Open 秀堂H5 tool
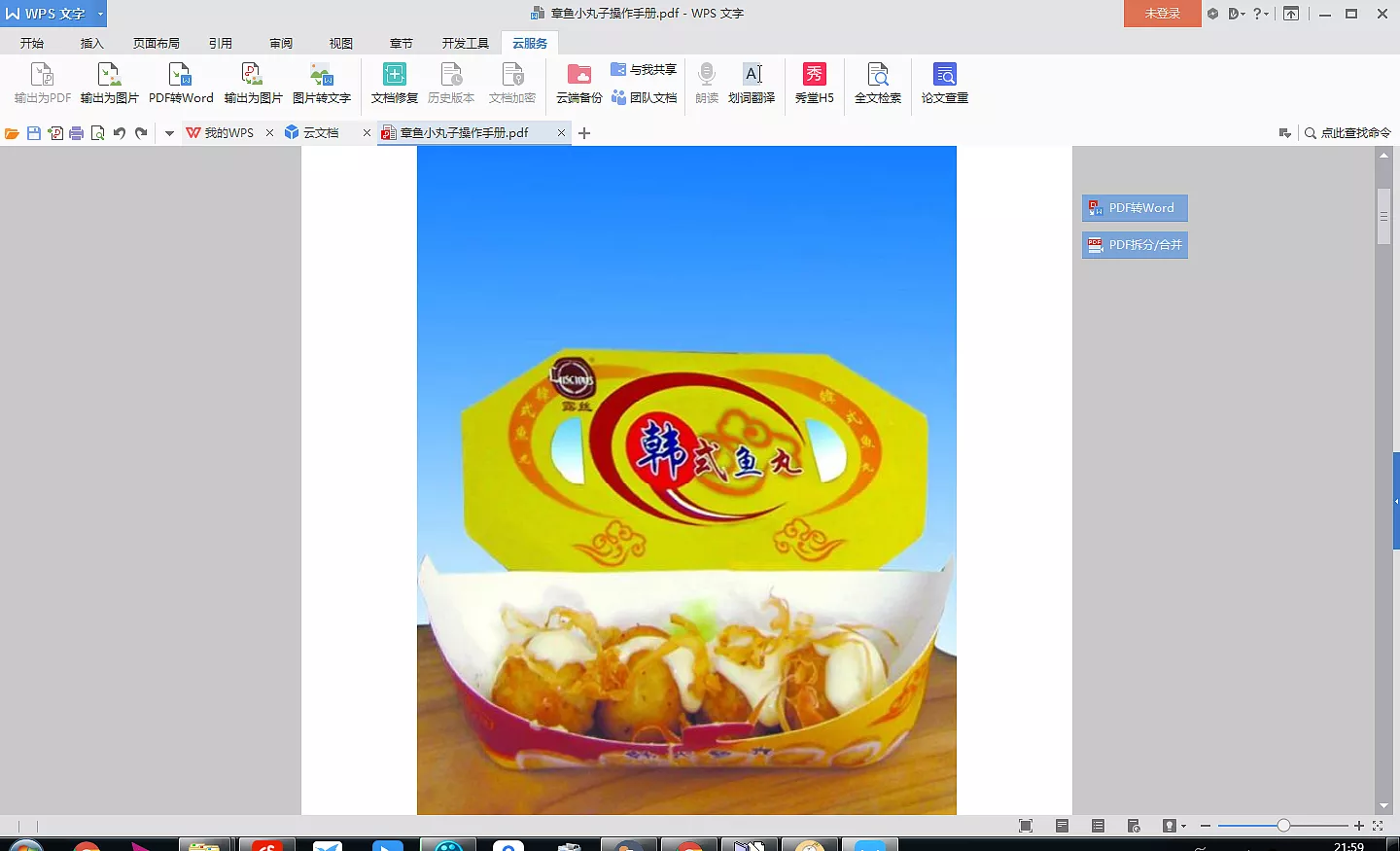Viewport: 1400px width, 851px height. [815, 84]
